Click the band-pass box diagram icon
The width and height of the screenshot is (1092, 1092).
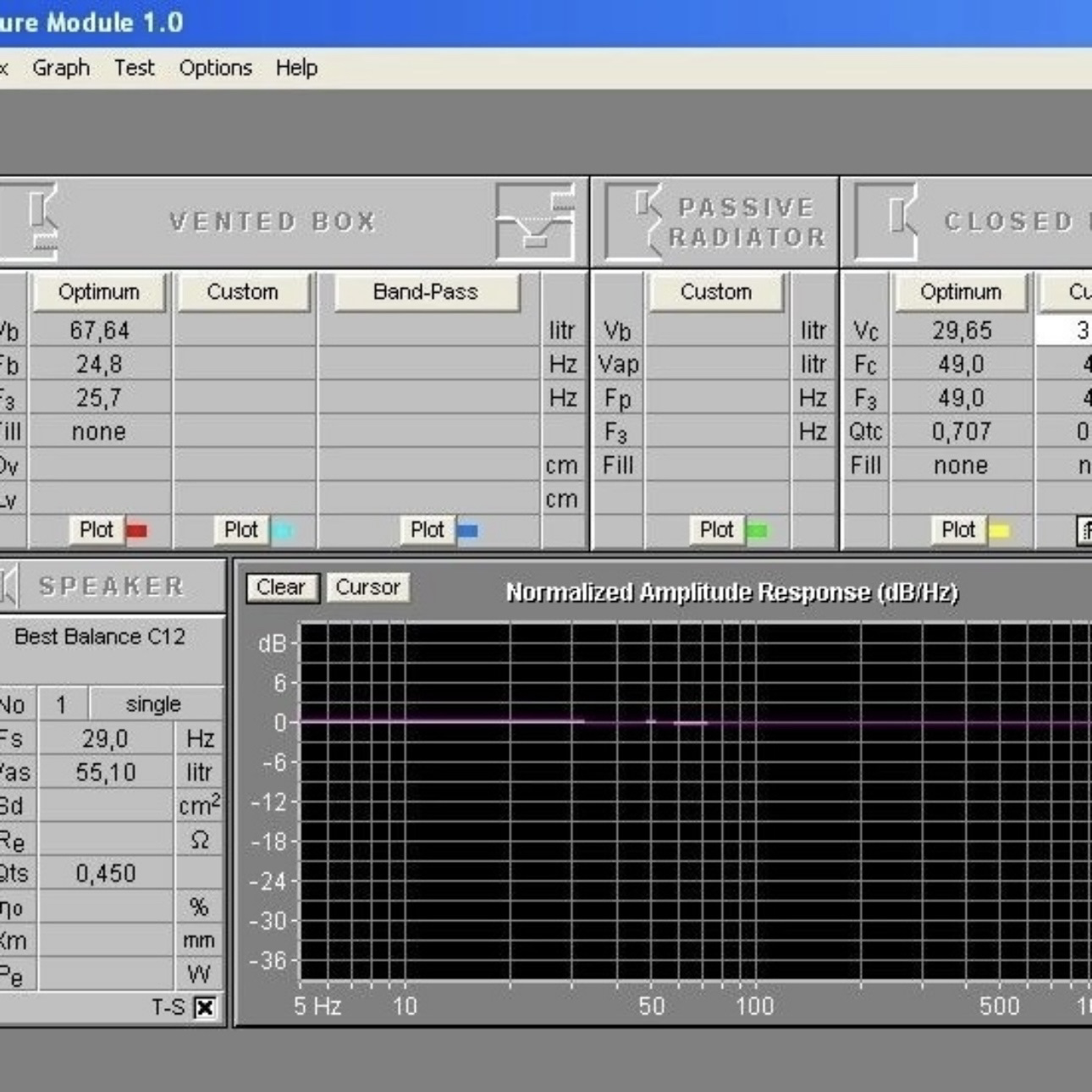535,223
